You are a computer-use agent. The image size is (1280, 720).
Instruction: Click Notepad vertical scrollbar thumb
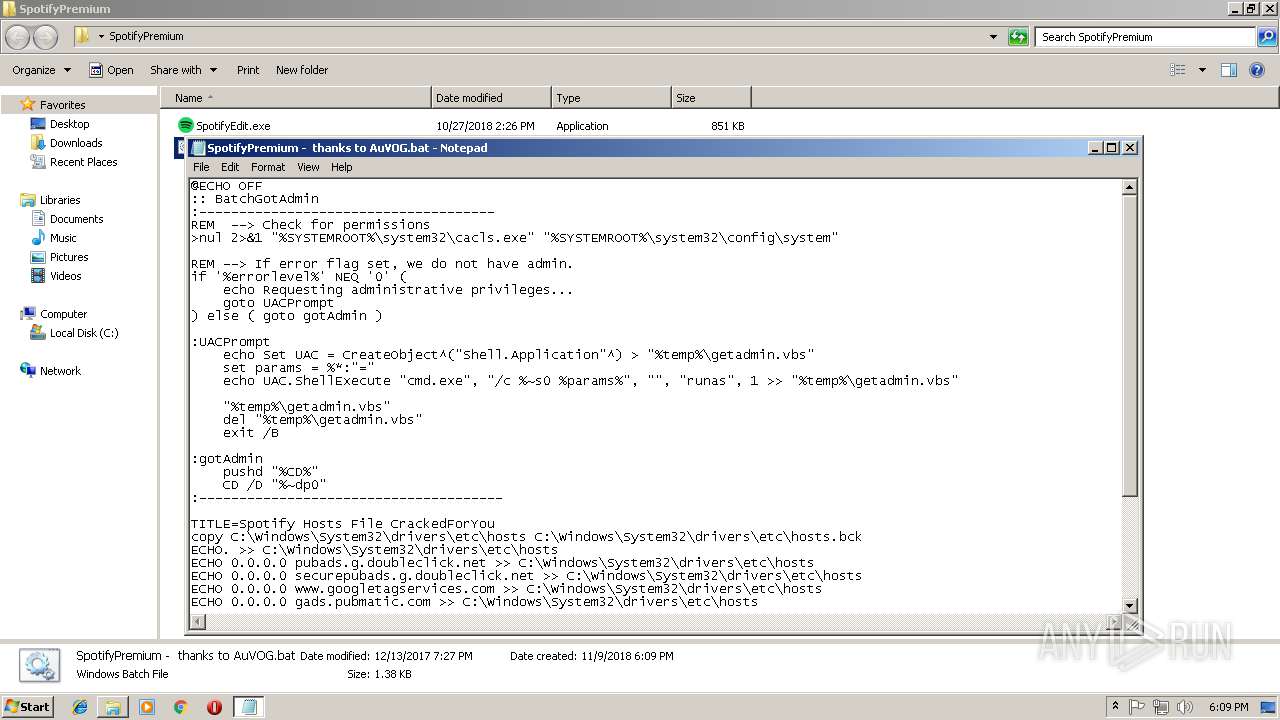point(1130,346)
